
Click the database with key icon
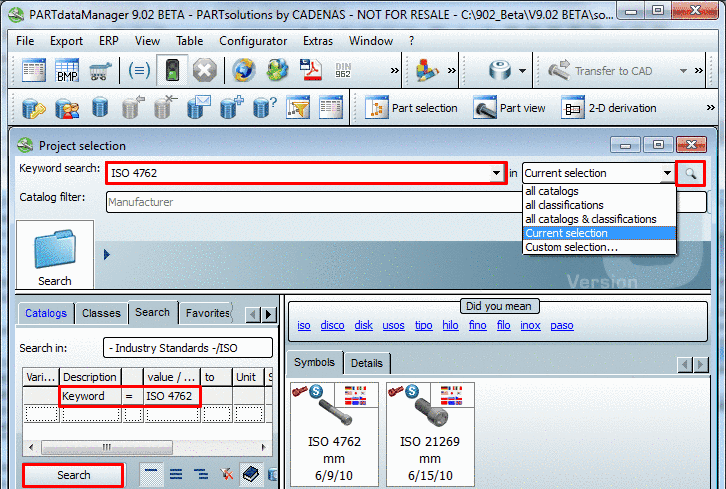click(34, 108)
